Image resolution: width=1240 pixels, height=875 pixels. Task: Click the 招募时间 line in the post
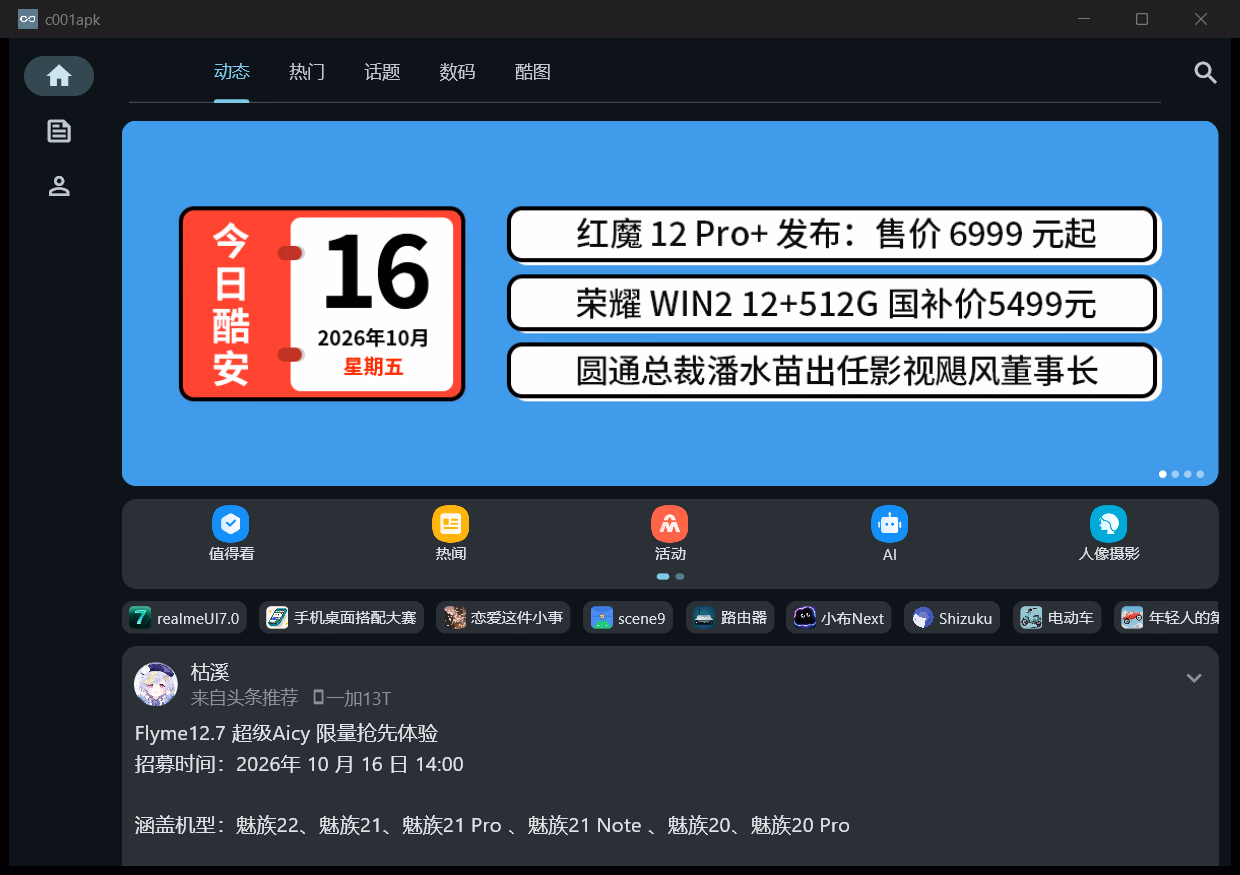[299, 765]
